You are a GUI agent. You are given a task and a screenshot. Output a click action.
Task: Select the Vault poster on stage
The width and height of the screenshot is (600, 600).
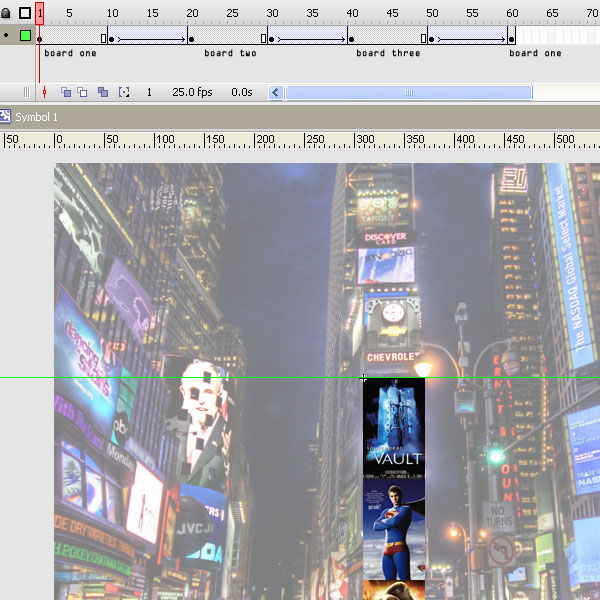click(x=394, y=429)
